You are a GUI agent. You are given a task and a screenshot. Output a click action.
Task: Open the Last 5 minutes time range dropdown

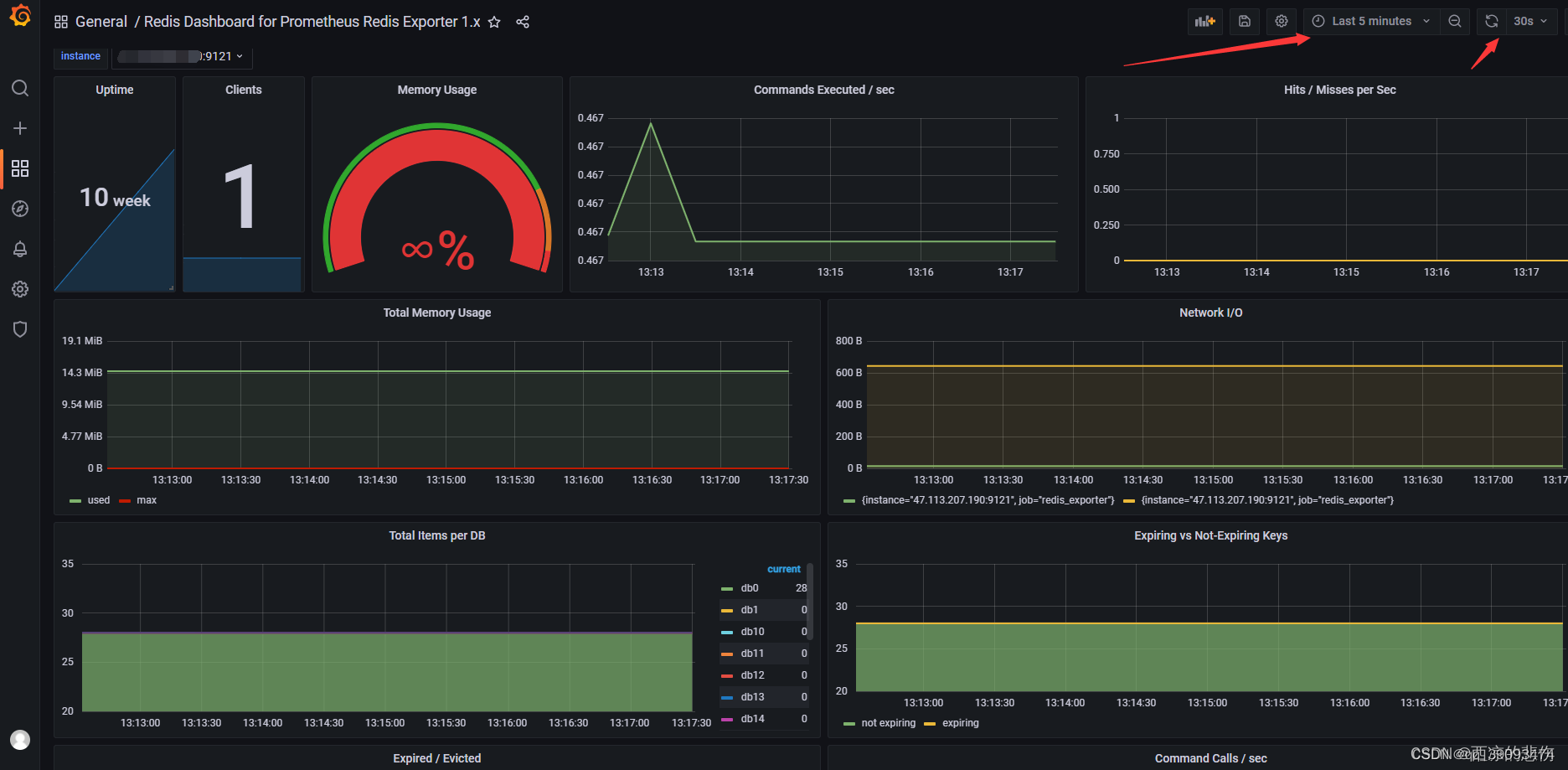[x=1371, y=21]
